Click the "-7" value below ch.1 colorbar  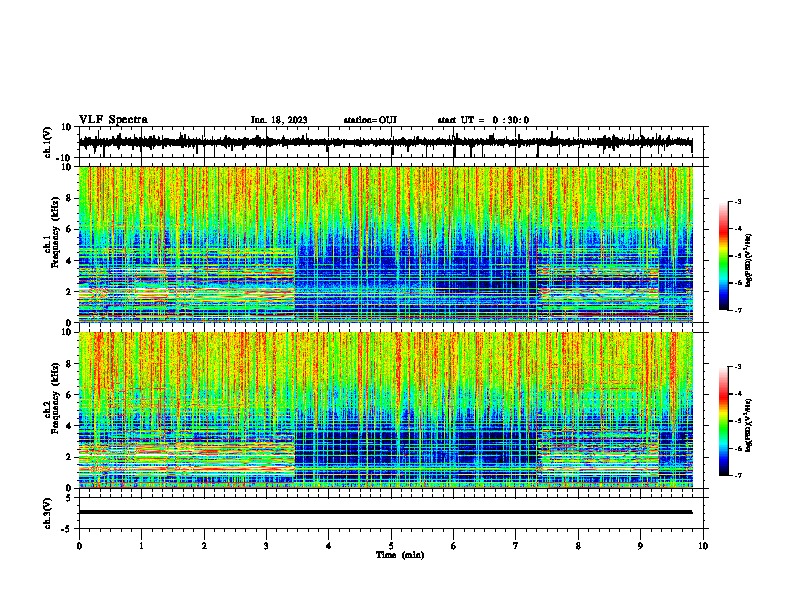tap(737, 310)
